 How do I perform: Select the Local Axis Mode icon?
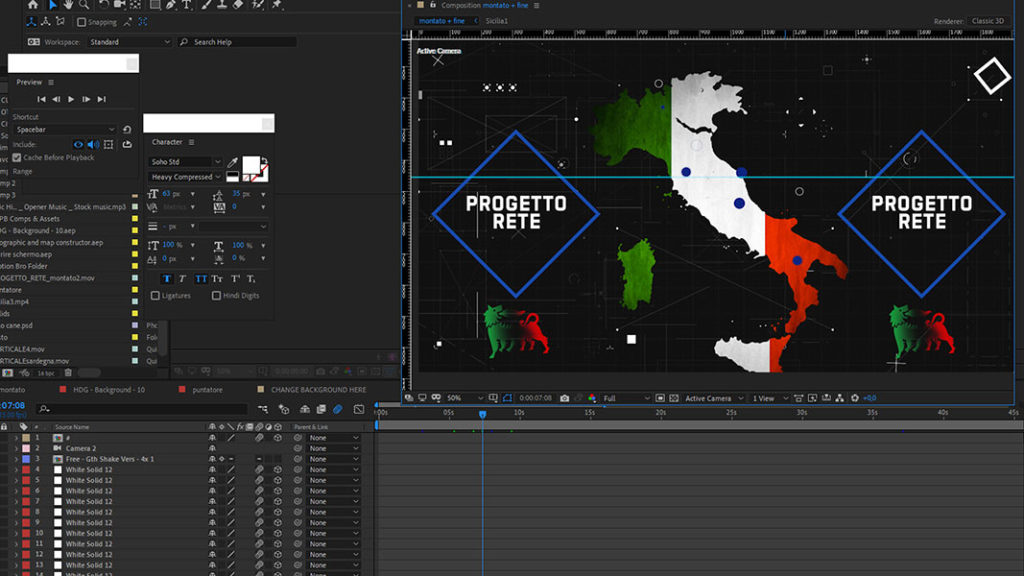(31, 22)
